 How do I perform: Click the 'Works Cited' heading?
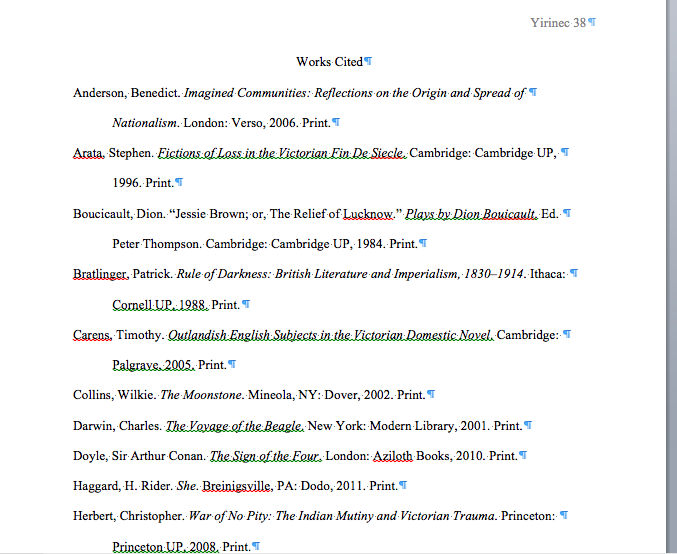click(x=329, y=62)
